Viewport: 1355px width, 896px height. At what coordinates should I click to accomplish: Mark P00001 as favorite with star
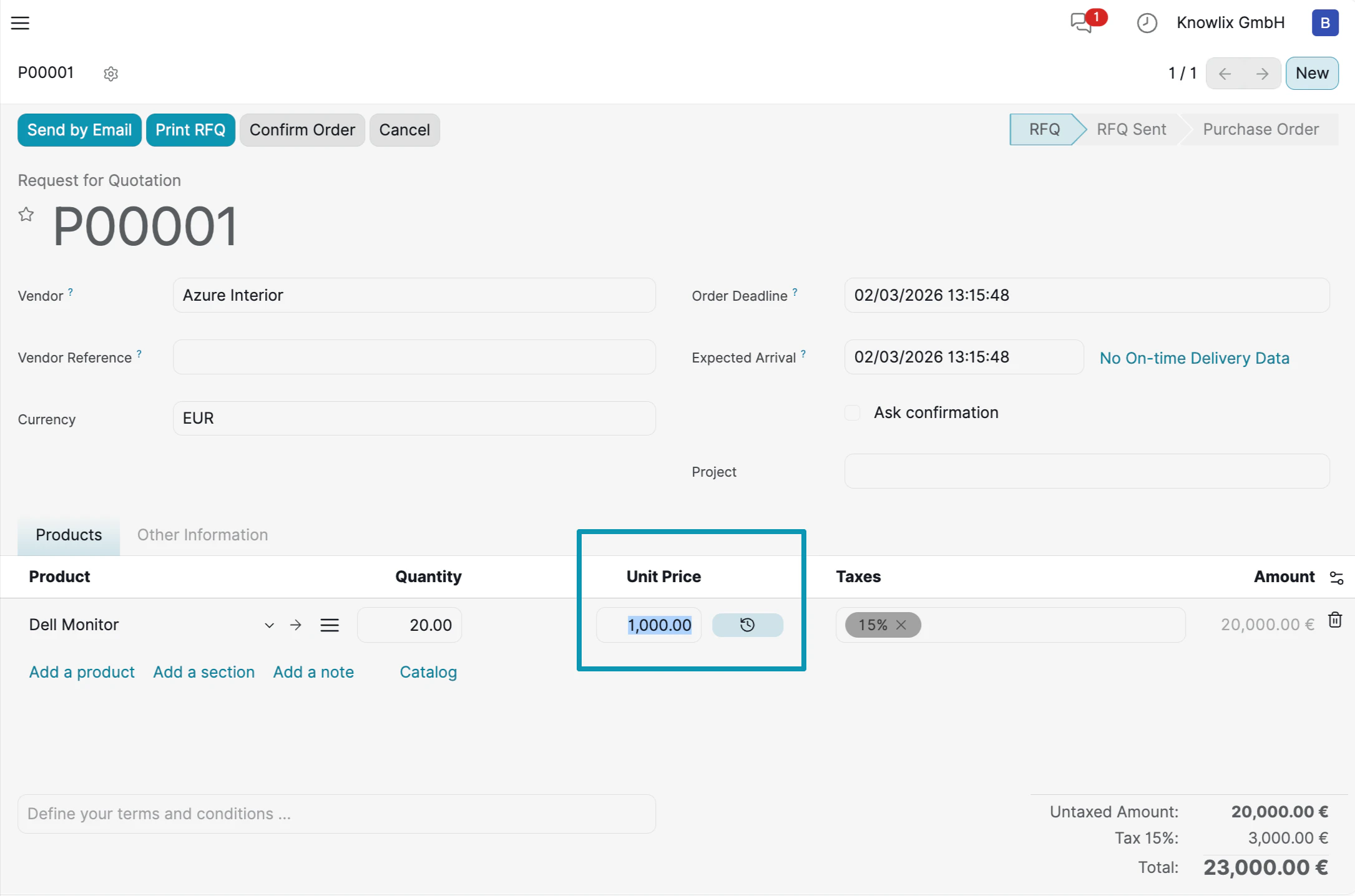coord(26,215)
